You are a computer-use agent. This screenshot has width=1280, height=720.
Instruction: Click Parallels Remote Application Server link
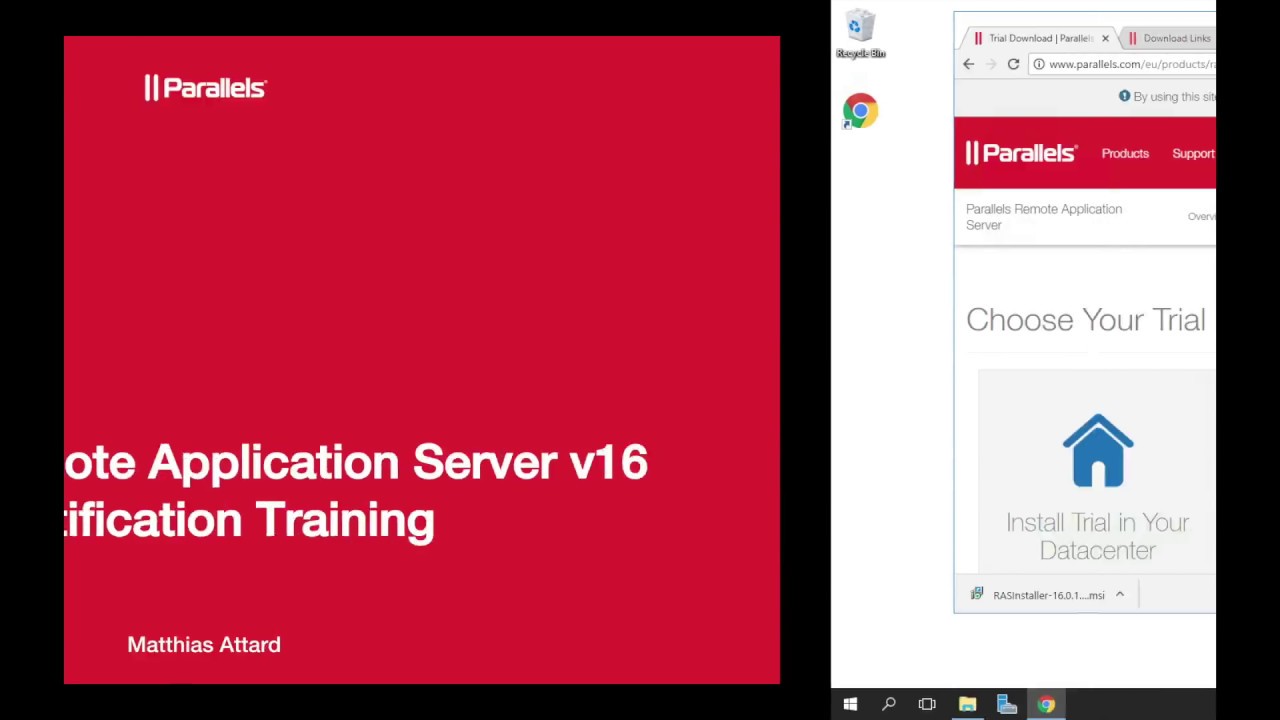click(x=1044, y=217)
